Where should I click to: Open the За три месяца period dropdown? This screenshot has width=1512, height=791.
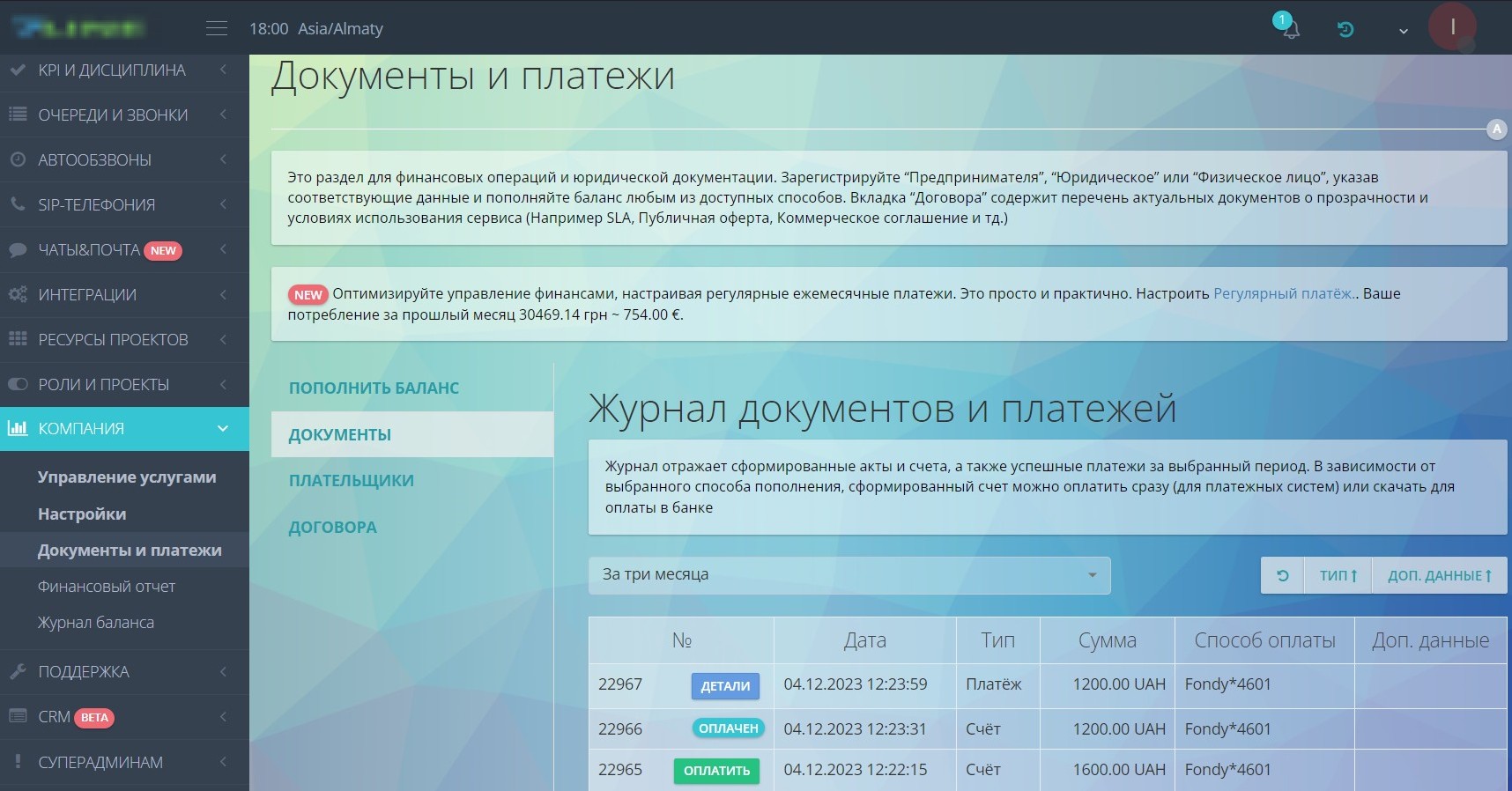click(x=849, y=575)
